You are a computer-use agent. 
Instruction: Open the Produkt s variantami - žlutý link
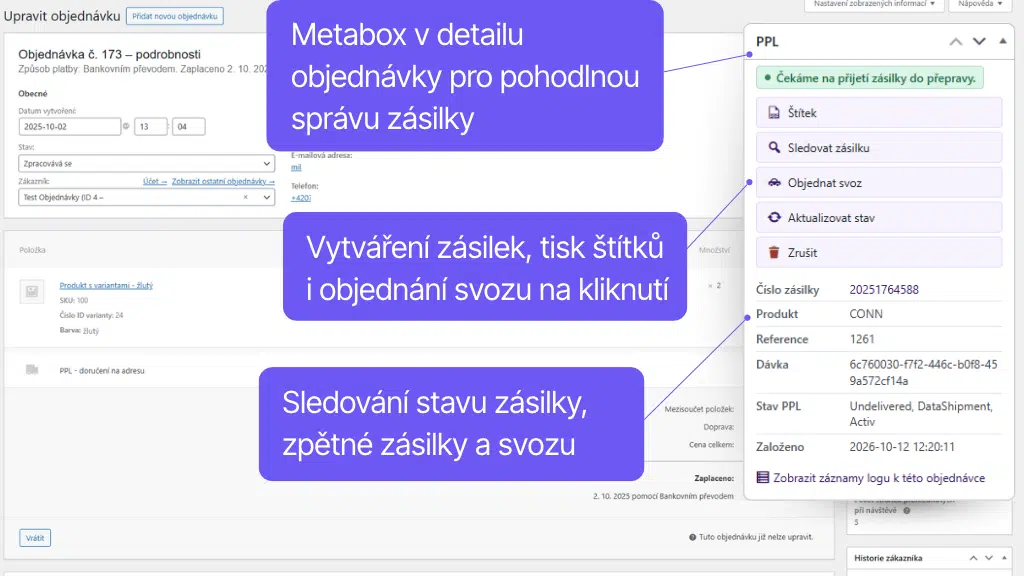[x=106, y=285]
